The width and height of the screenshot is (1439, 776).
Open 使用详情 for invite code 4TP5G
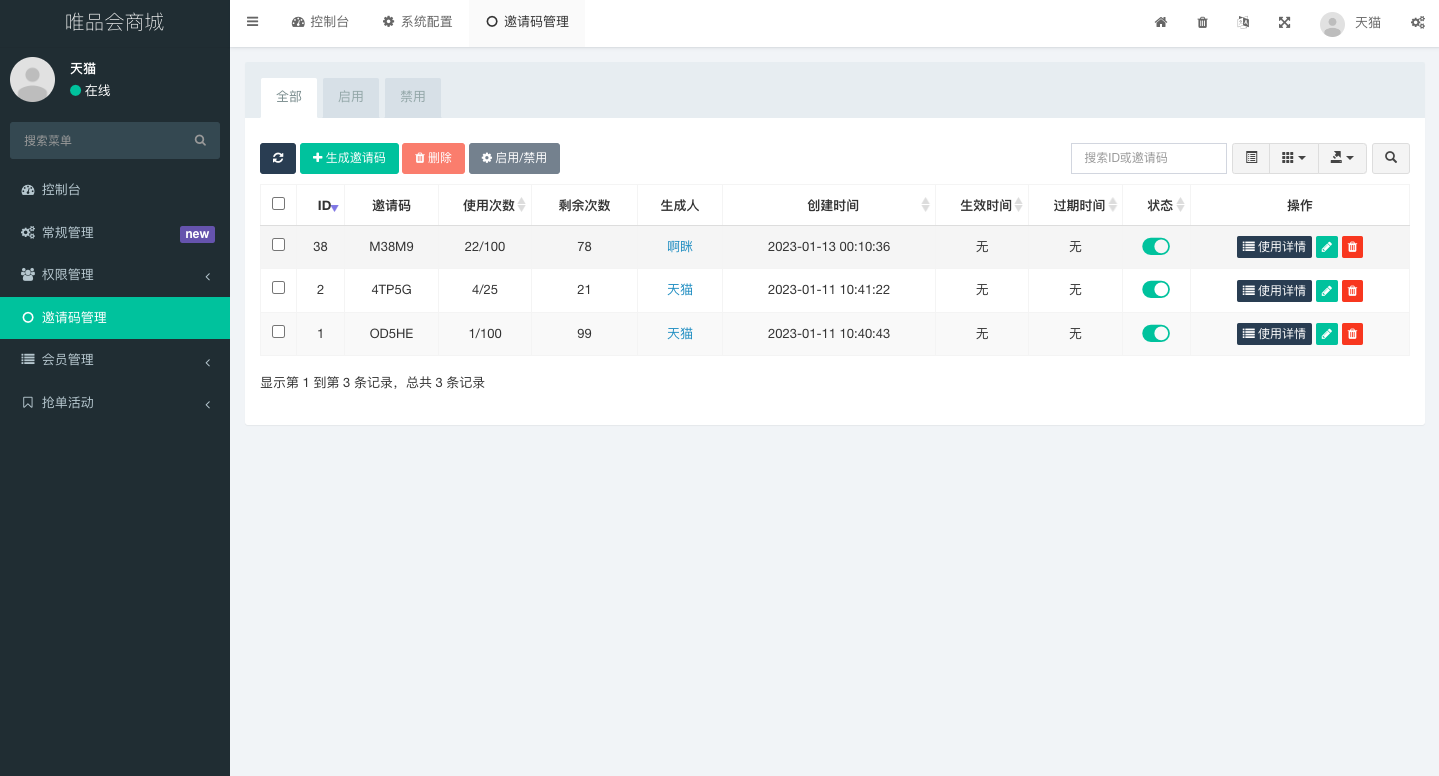[x=1273, y=291]
